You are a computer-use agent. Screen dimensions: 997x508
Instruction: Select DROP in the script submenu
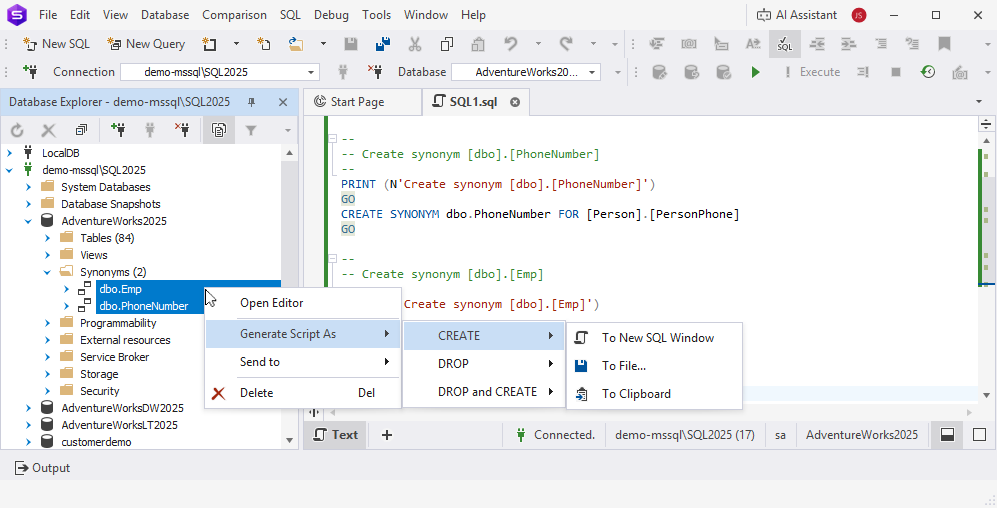click(x=484, y=364)
